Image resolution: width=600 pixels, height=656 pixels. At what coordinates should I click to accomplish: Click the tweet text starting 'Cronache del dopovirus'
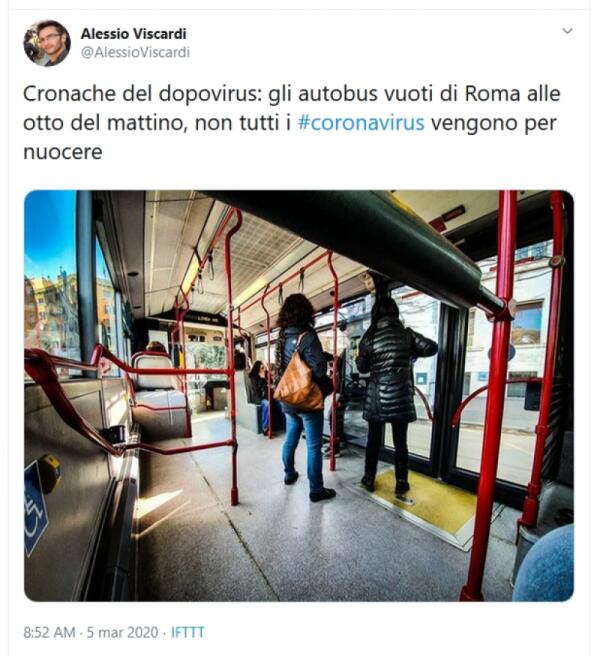point(292,123)
